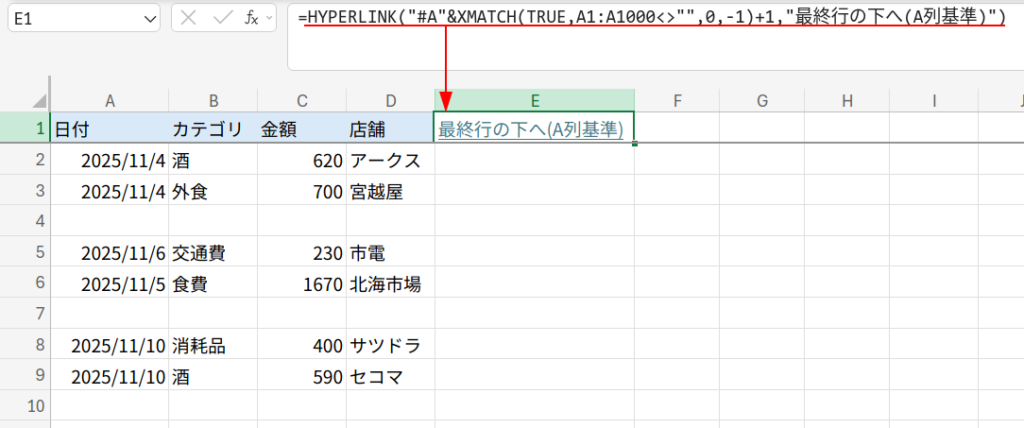
Task: Click the 最終行の下へ(A列基準) hyperlink
Action: tap(530, 129)
